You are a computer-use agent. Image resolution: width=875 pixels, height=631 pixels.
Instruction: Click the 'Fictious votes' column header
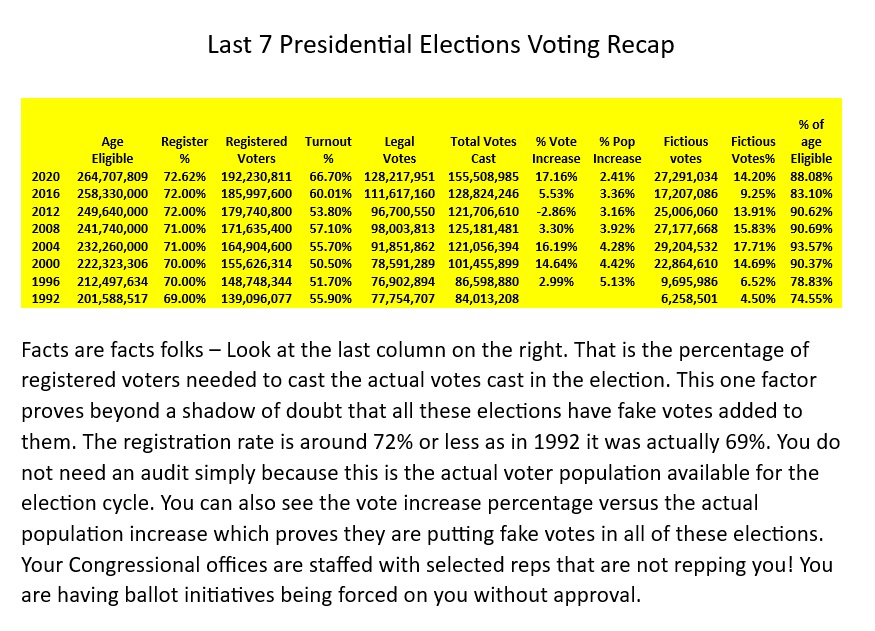pos(685,150)
